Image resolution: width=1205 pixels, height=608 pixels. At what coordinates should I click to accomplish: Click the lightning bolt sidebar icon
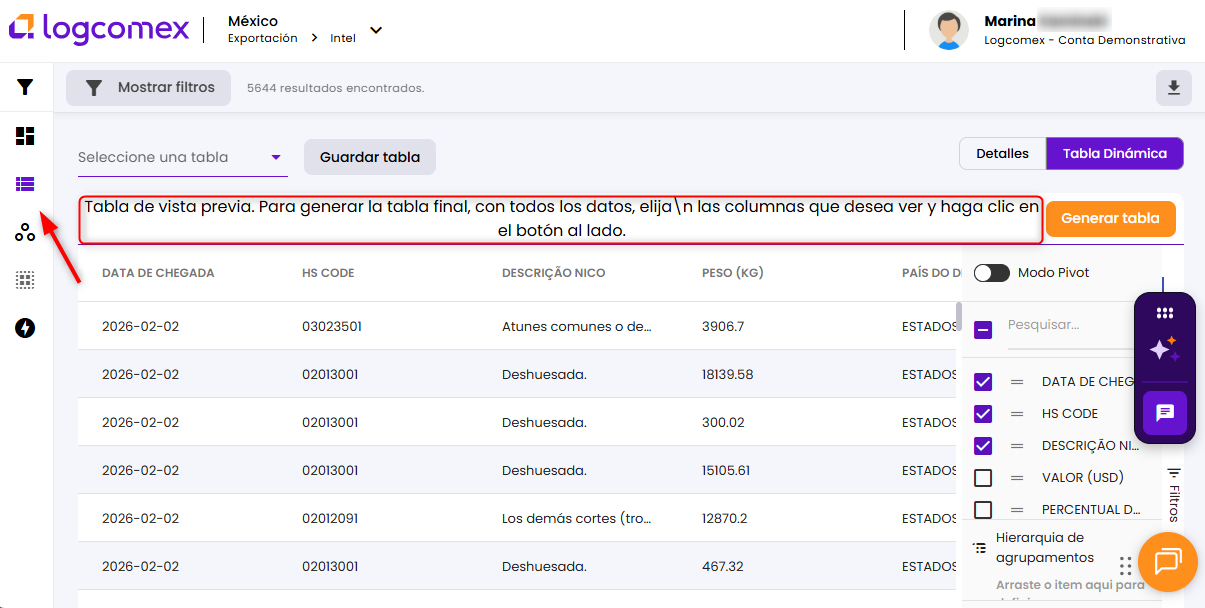25,328
